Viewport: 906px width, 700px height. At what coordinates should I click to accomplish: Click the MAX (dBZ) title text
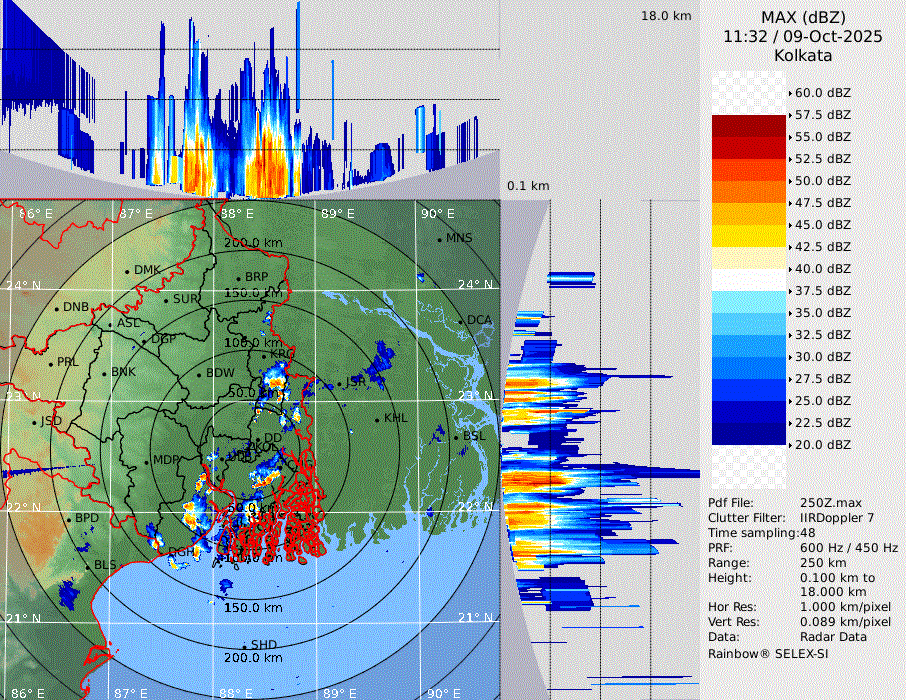803,17
